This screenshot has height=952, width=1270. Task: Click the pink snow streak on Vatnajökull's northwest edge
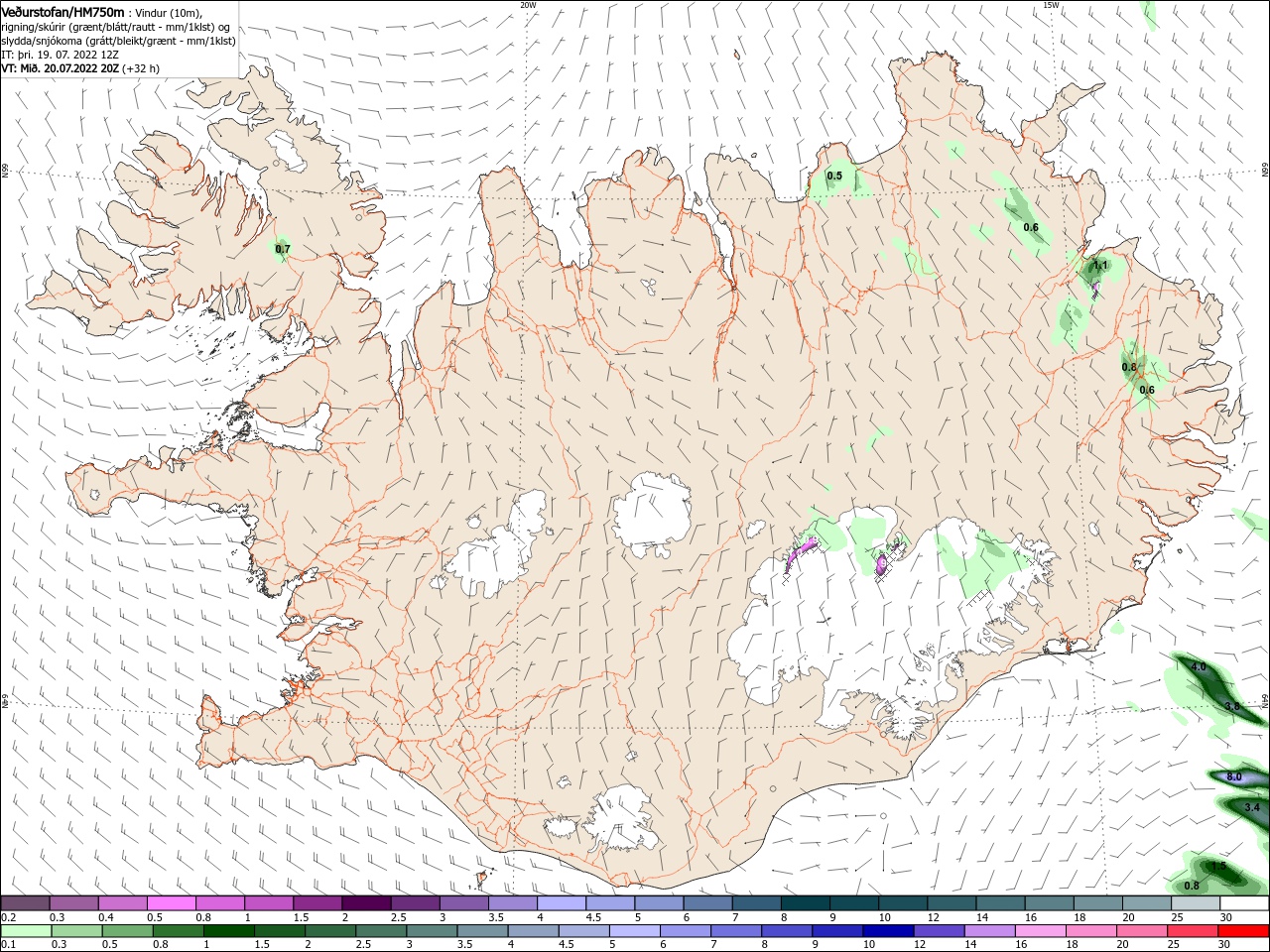pyautogui.click(x=800, y=552)
